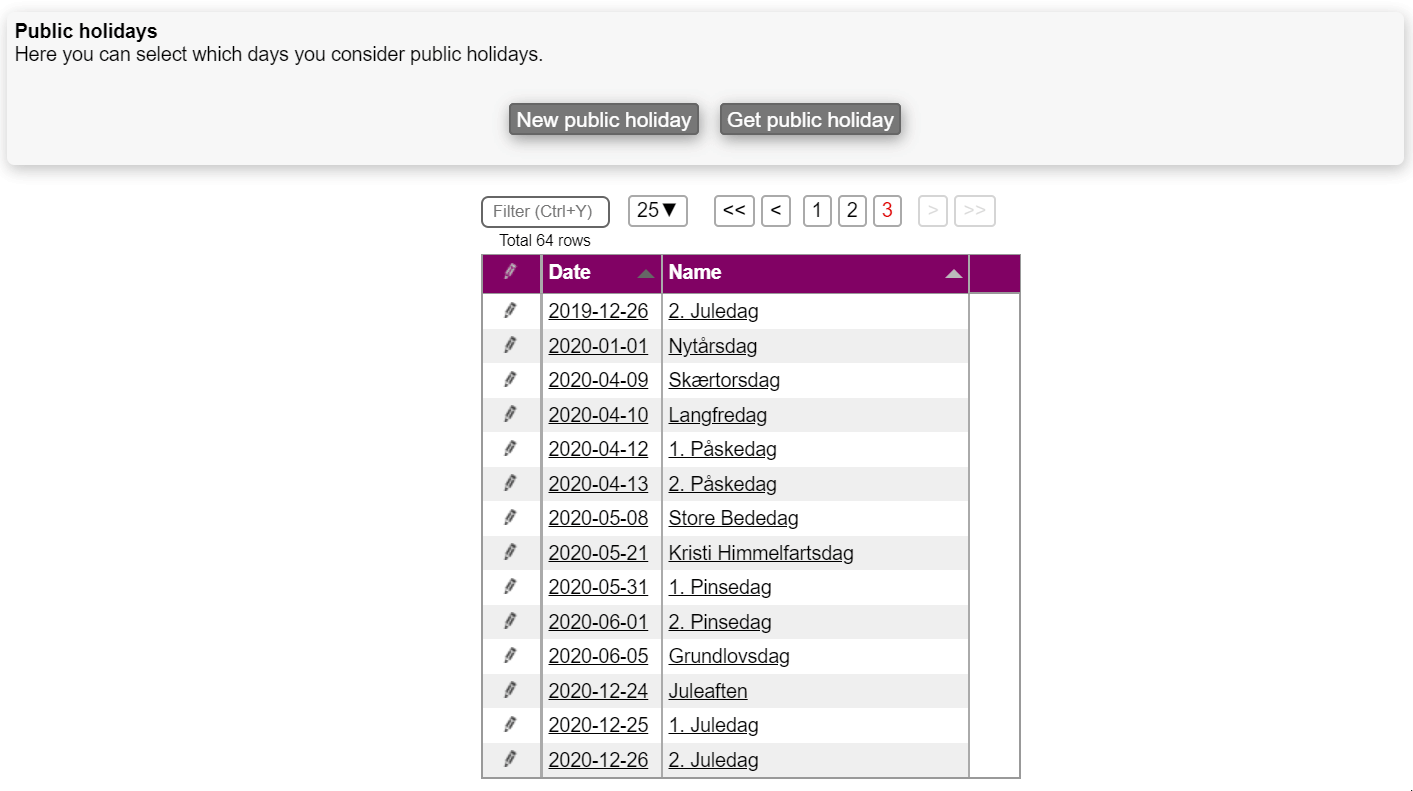This screenshot has height=791, width=1413.
Task: Sort by Name column arrow
Action: (x=954, y=273)
